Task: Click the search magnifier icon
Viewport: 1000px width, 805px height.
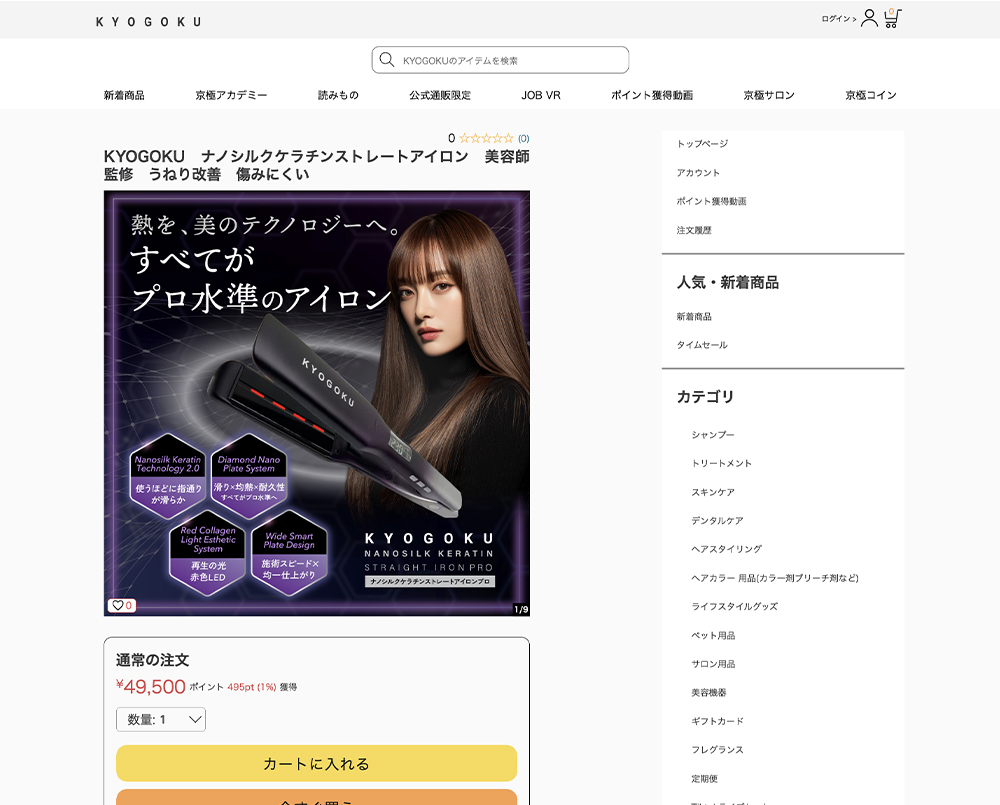Action: pos(386,60)
